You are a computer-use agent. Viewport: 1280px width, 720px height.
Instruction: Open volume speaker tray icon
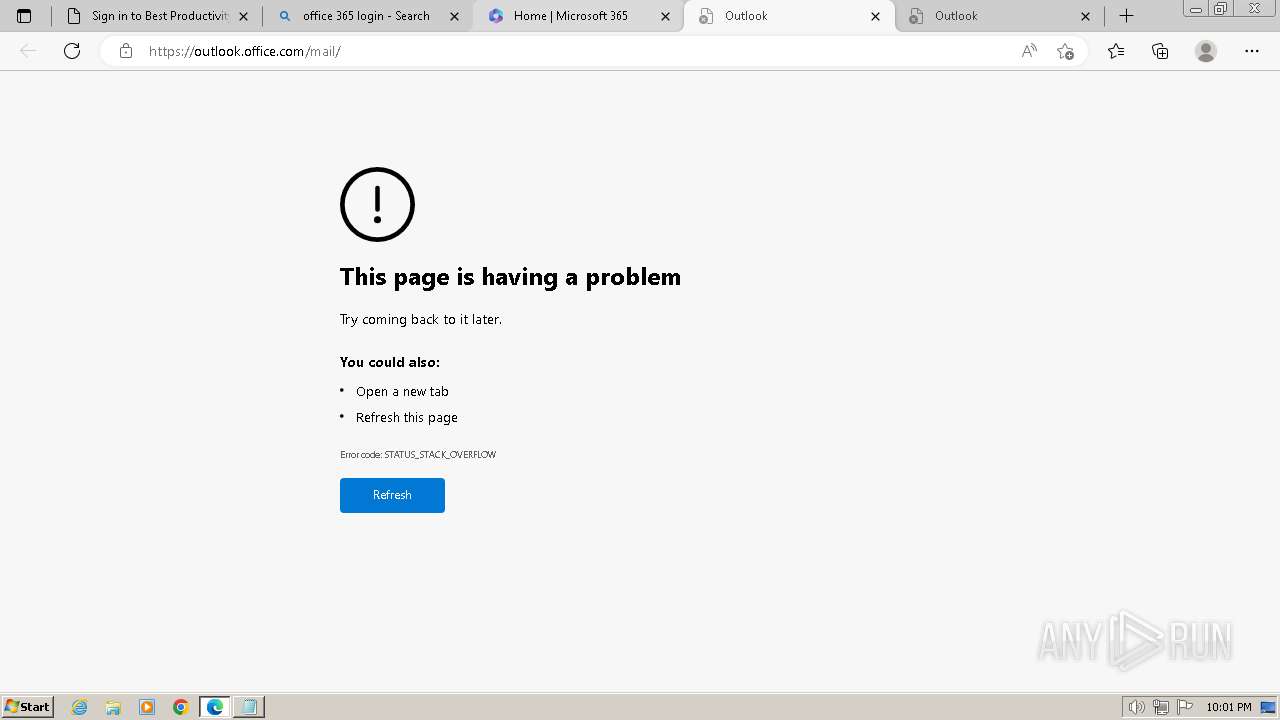[x=1136, y=707]
